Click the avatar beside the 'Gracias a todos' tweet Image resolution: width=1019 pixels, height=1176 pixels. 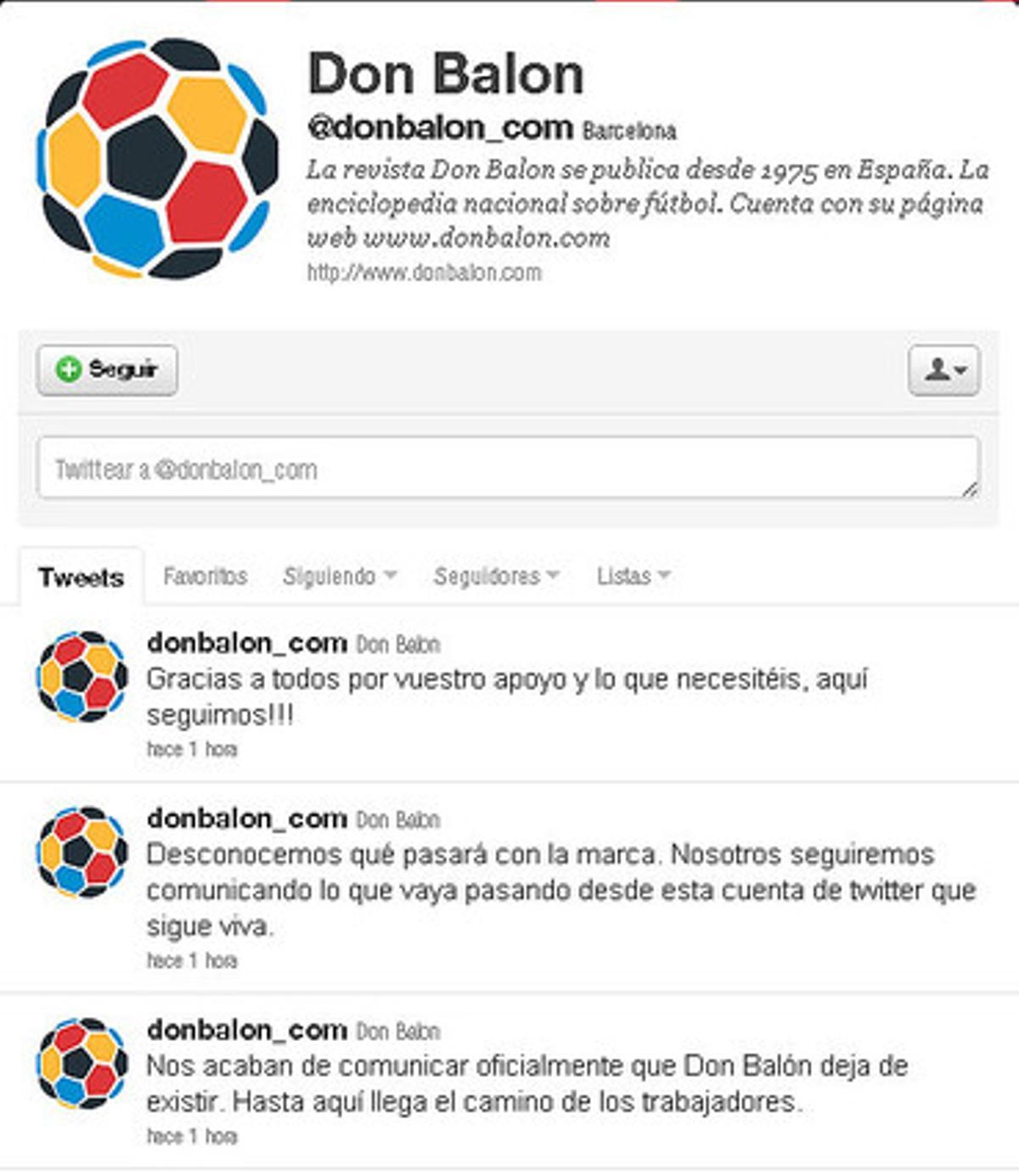click(x=82, y=677)
